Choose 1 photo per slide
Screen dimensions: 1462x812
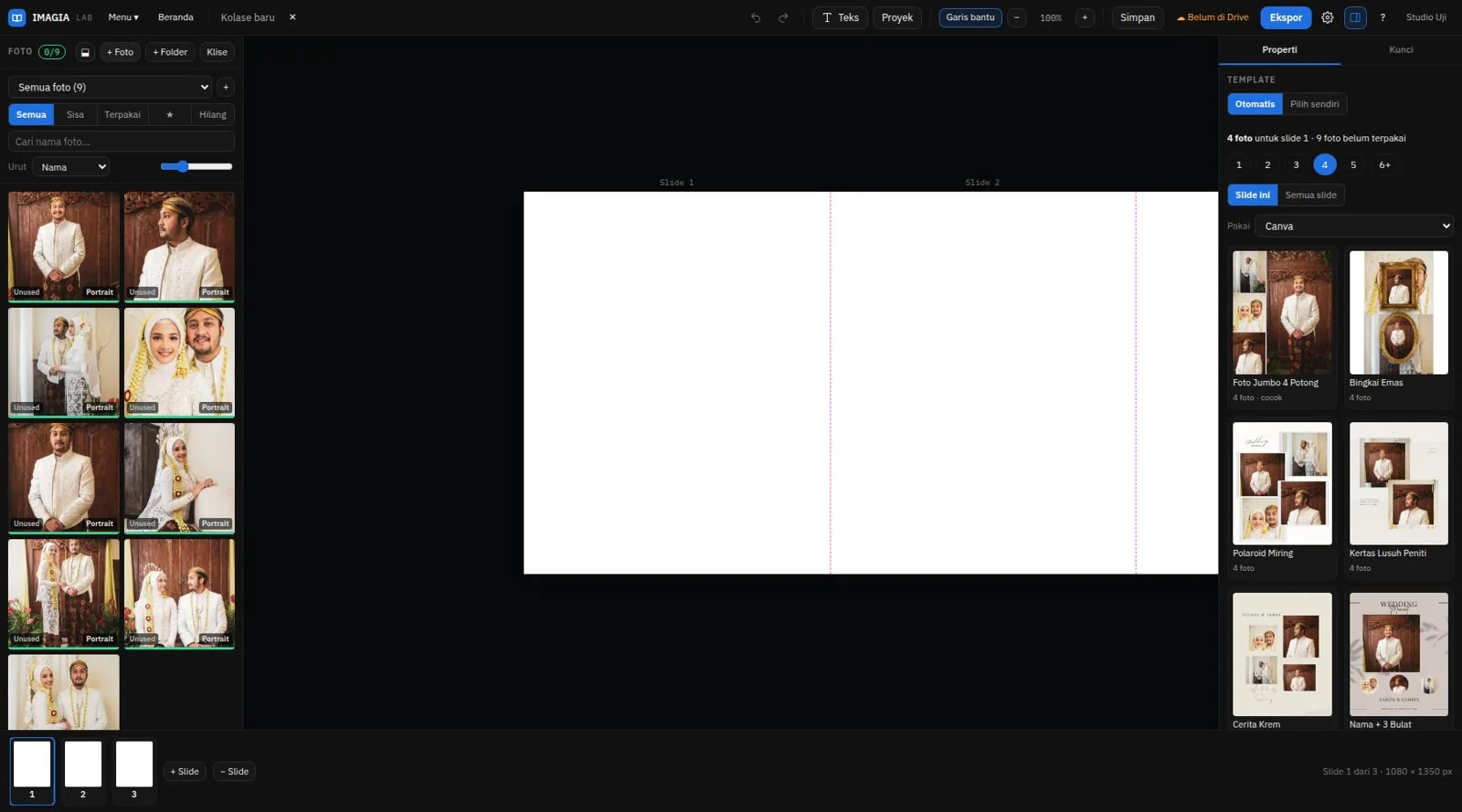pos(1239,164)
